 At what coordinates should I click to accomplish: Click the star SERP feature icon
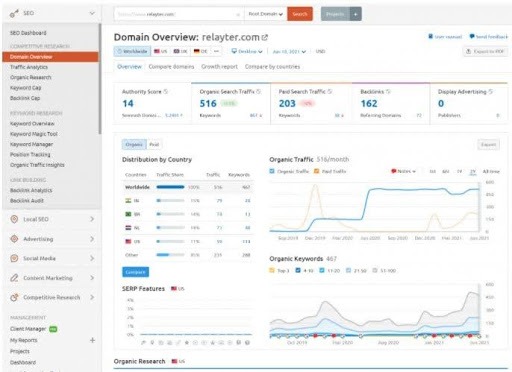(x=187, y=342)
